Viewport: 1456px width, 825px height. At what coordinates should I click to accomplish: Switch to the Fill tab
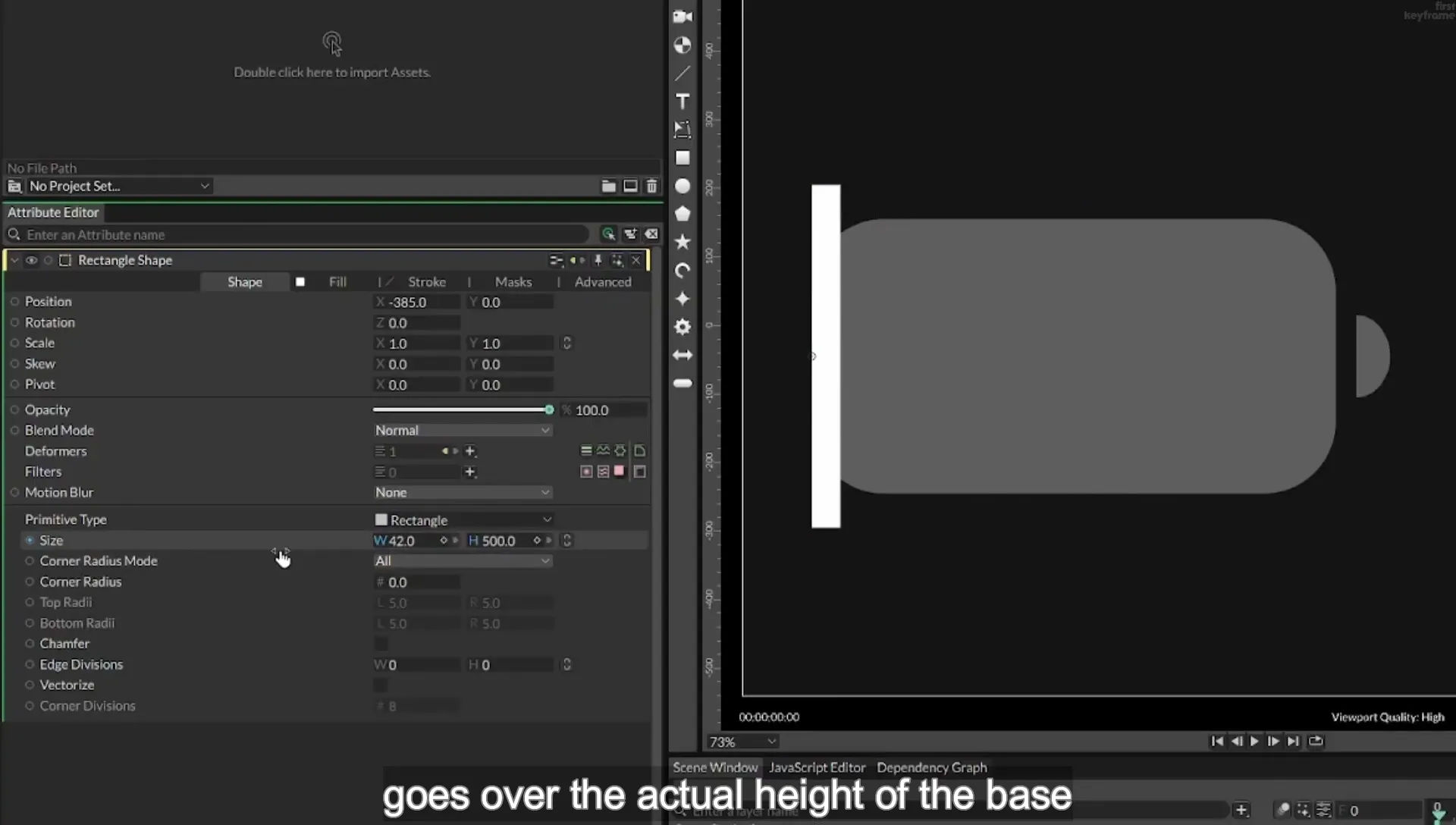coord(337,282)
